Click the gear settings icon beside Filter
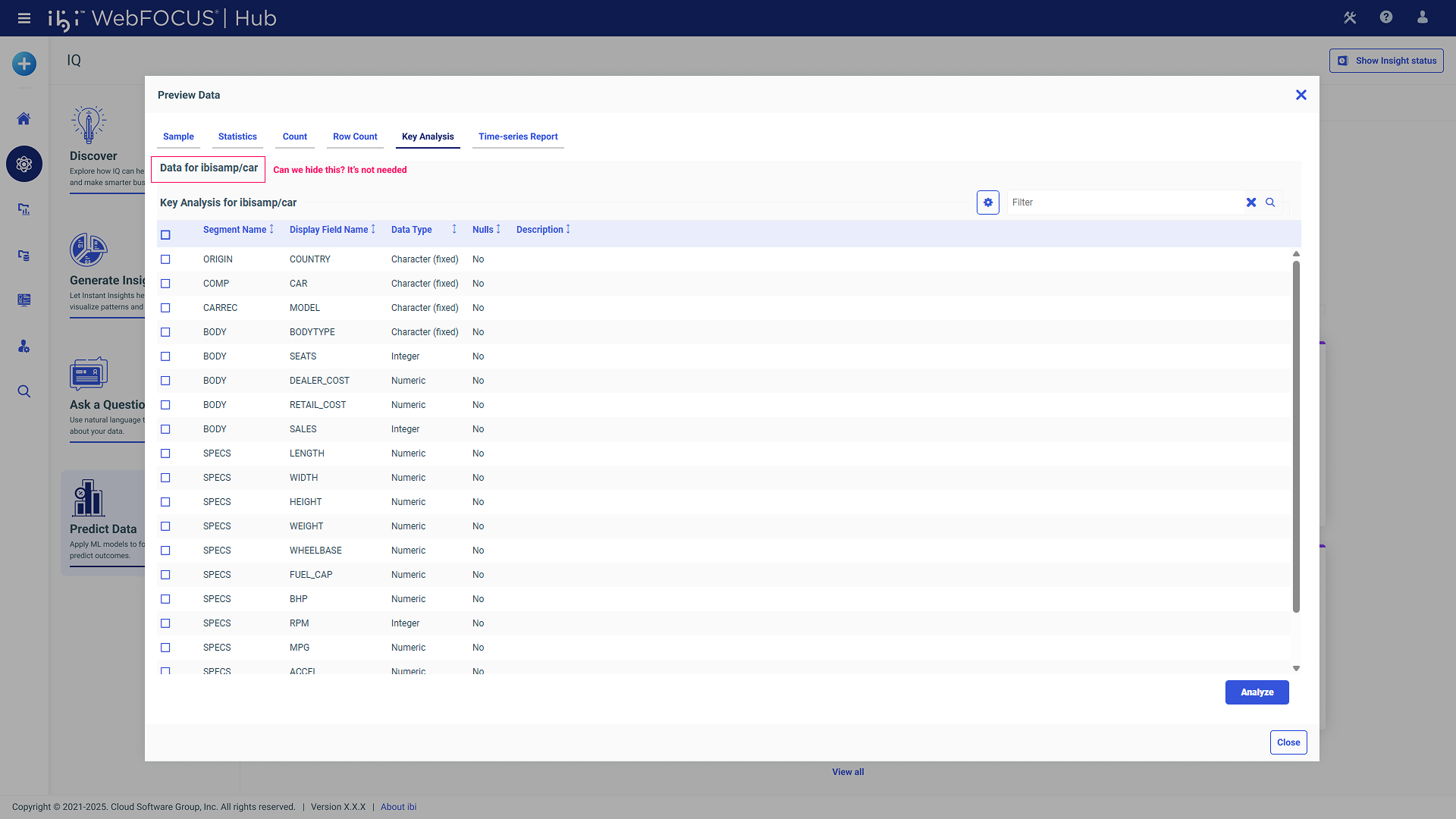Image resolution: width=1456 pixels, height=819 pixels. point(987,202)
